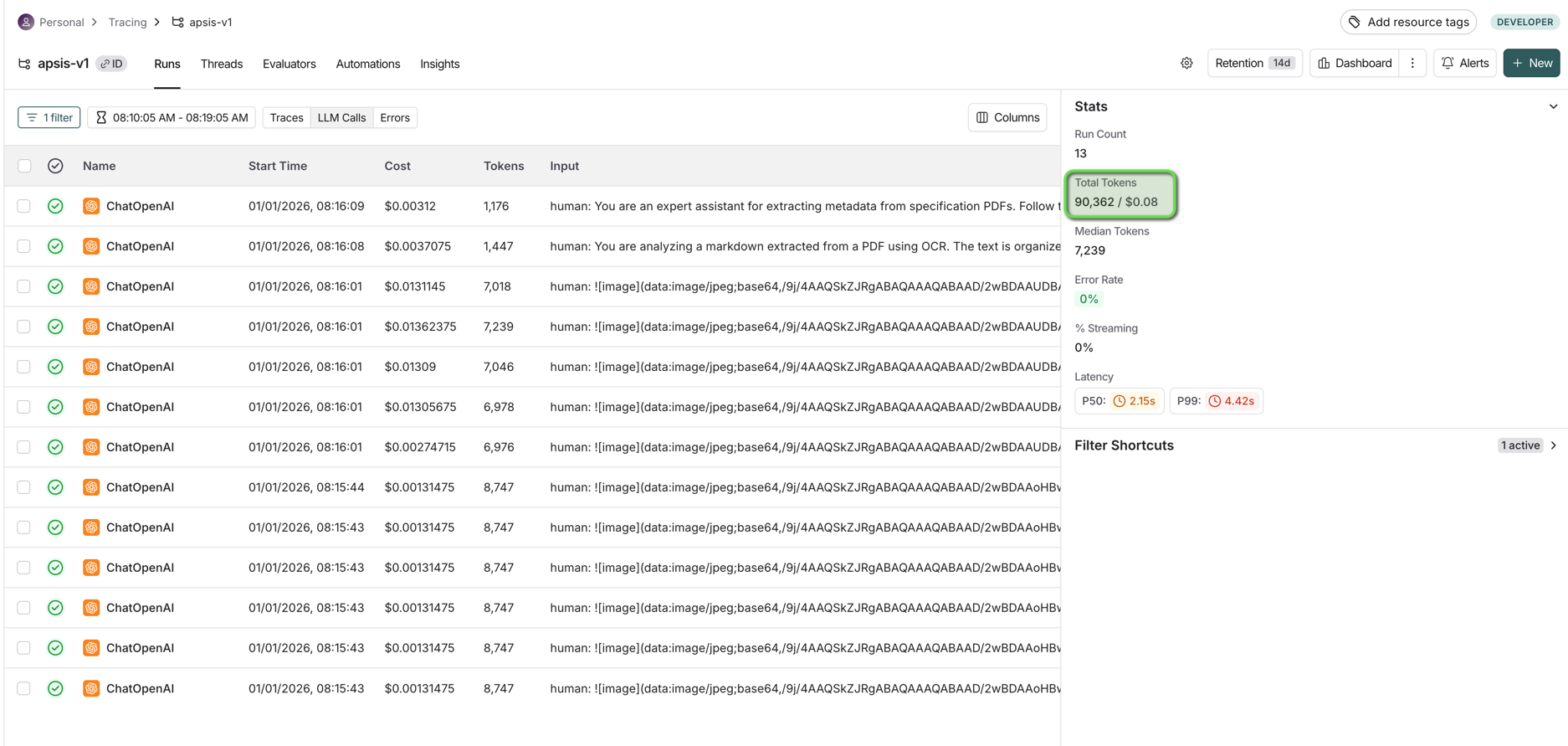Viewport: 1568px width, 746px height.
Task: Go to Personal breadcrumb link
Action: tap(62, 23)
